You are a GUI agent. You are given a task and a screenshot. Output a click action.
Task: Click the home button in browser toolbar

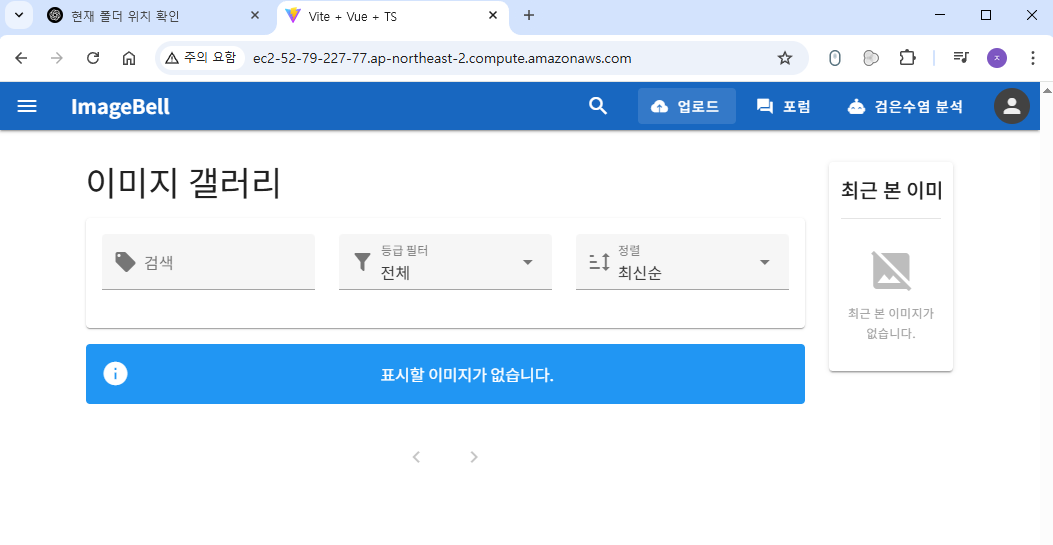point(129,58)
